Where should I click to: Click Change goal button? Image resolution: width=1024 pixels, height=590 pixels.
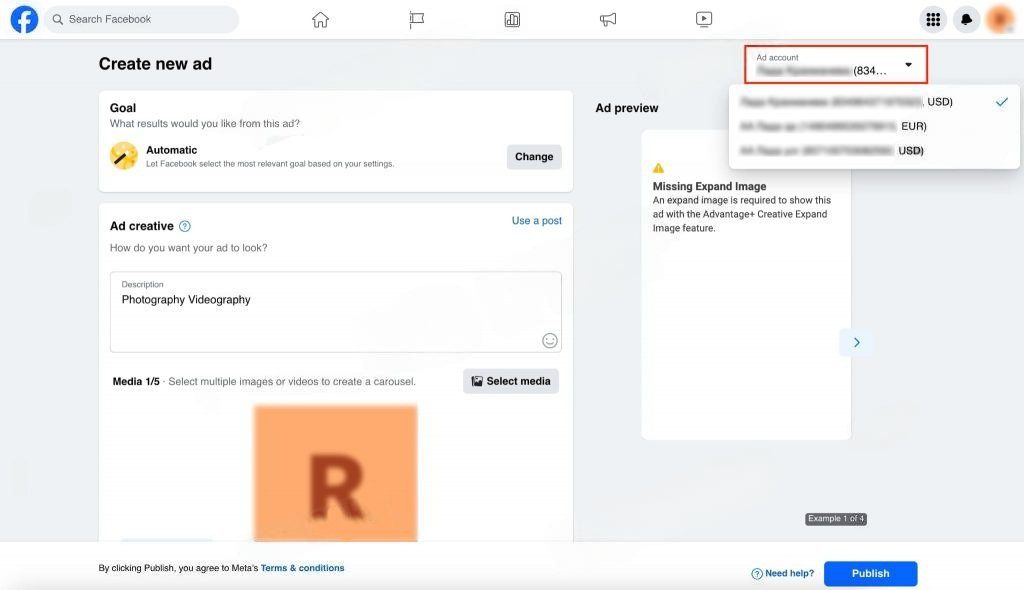[x=534, y=157]
